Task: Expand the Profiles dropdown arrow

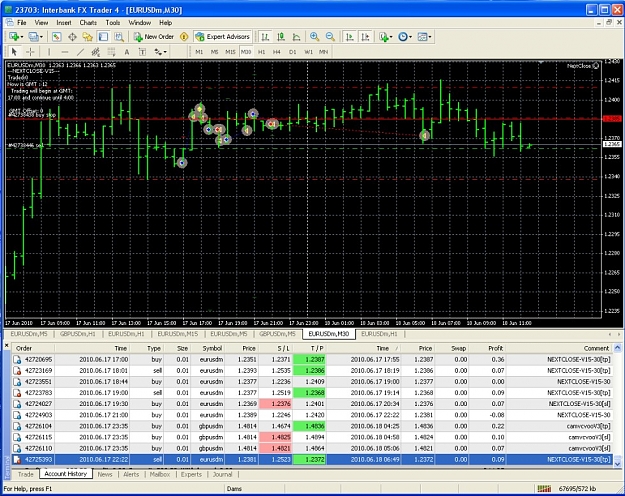Action: (x=41, y=37)
